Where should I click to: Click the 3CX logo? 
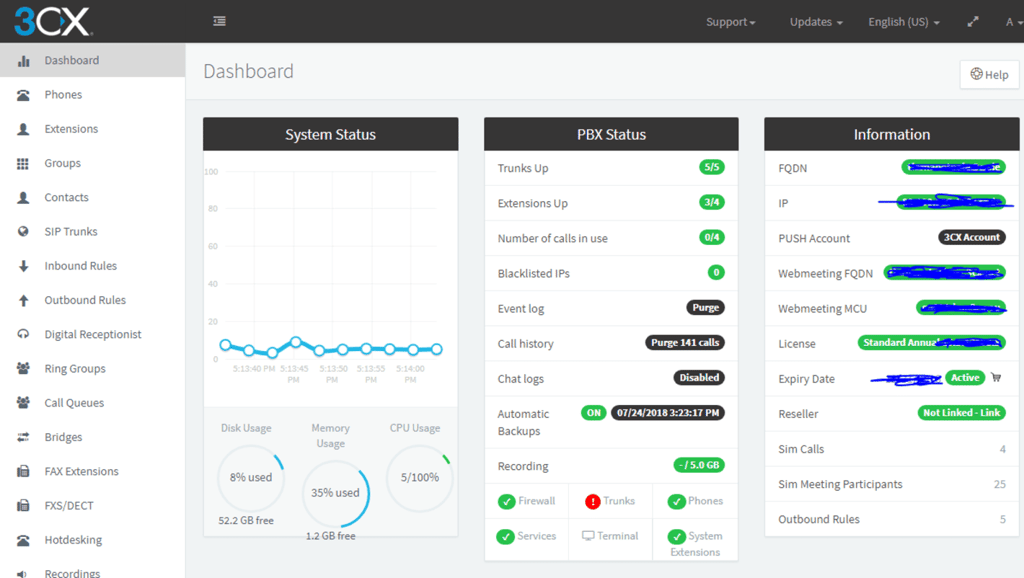coord(51,21)
